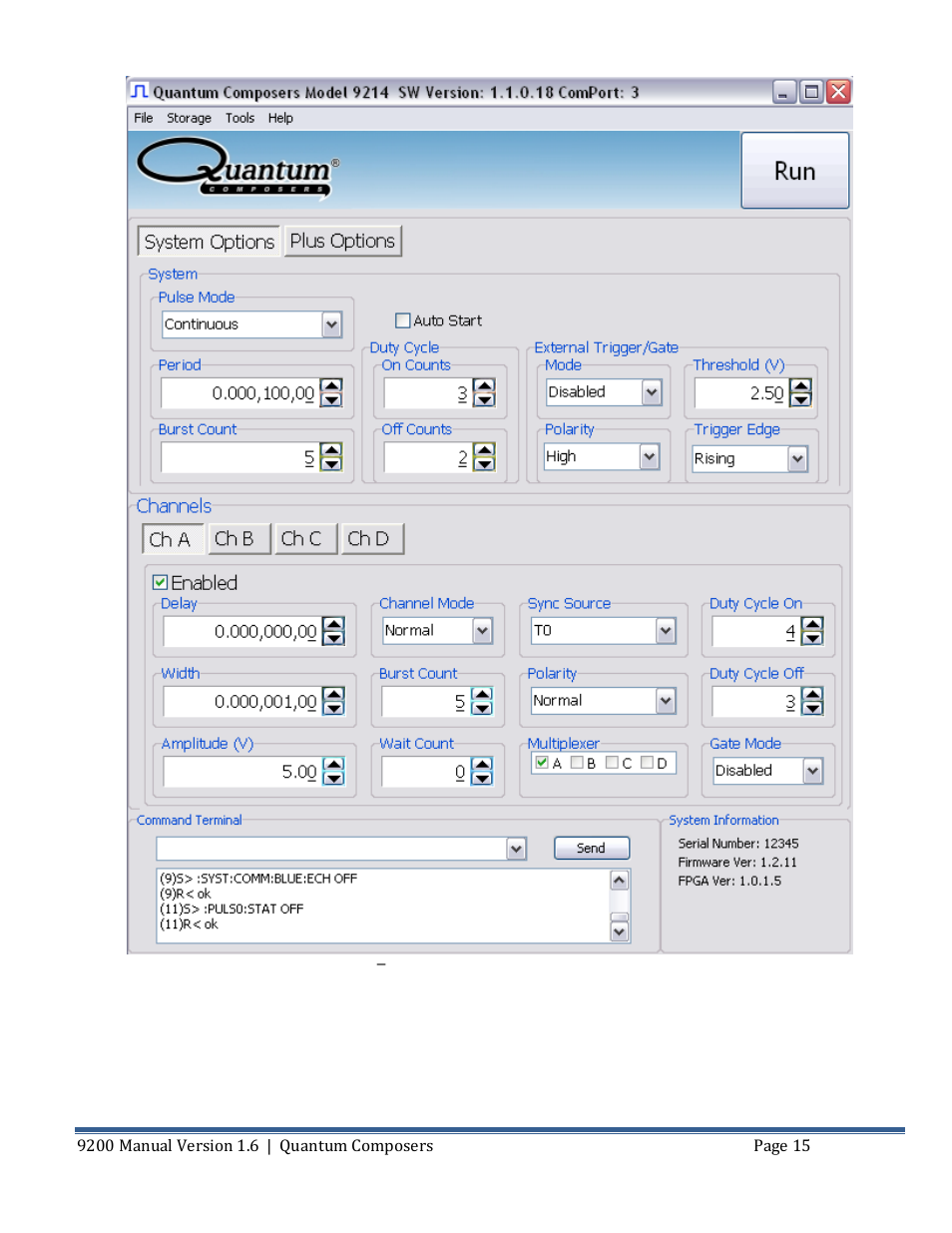
Task: Click the title bar pulse icon
Action: point(140,91)
